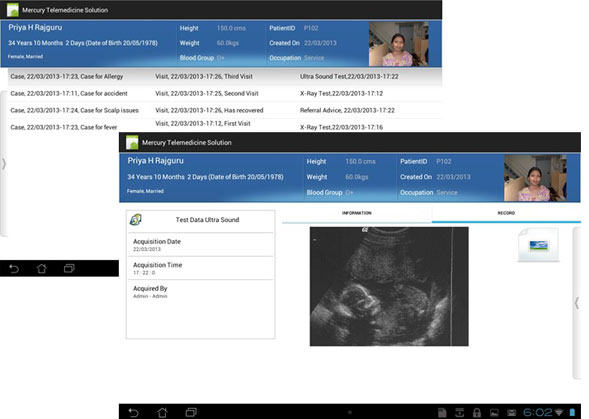589x419 pixels.
Task: Tap the back button in the upper window's nav bar
Action: [14, 269]
